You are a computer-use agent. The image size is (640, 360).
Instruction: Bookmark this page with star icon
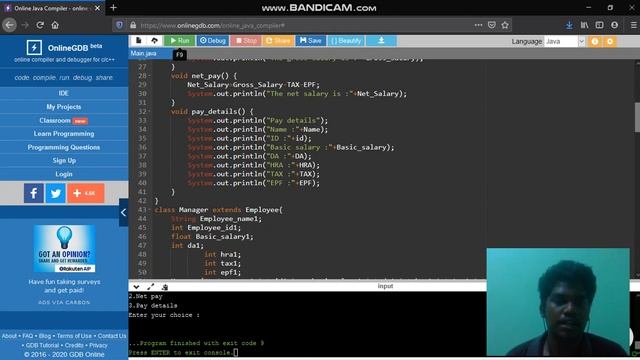coord(505,25)
